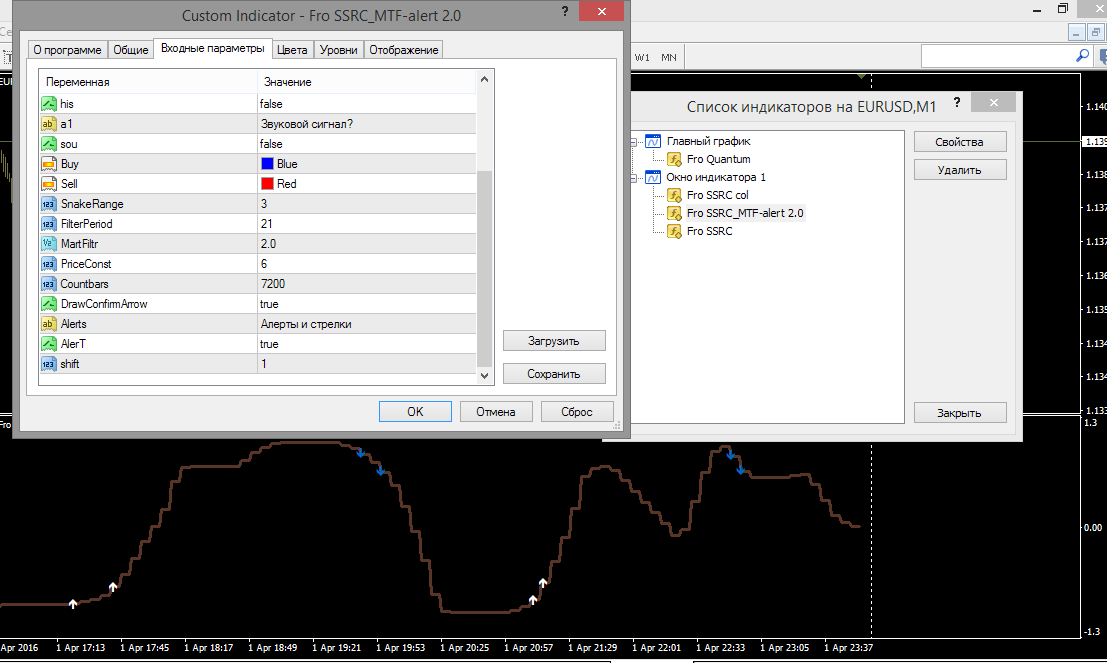
Task: Click the Сброс button
Action: point(577,412)
